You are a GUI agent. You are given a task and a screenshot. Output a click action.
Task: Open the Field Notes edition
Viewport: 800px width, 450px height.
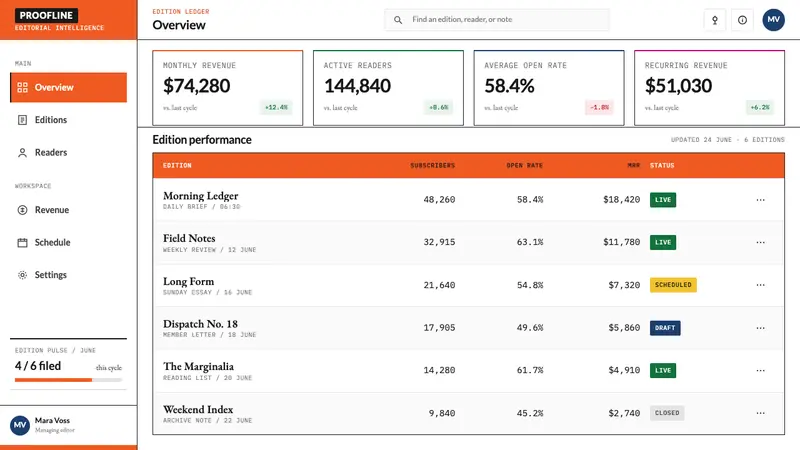[x=189, y=238]
